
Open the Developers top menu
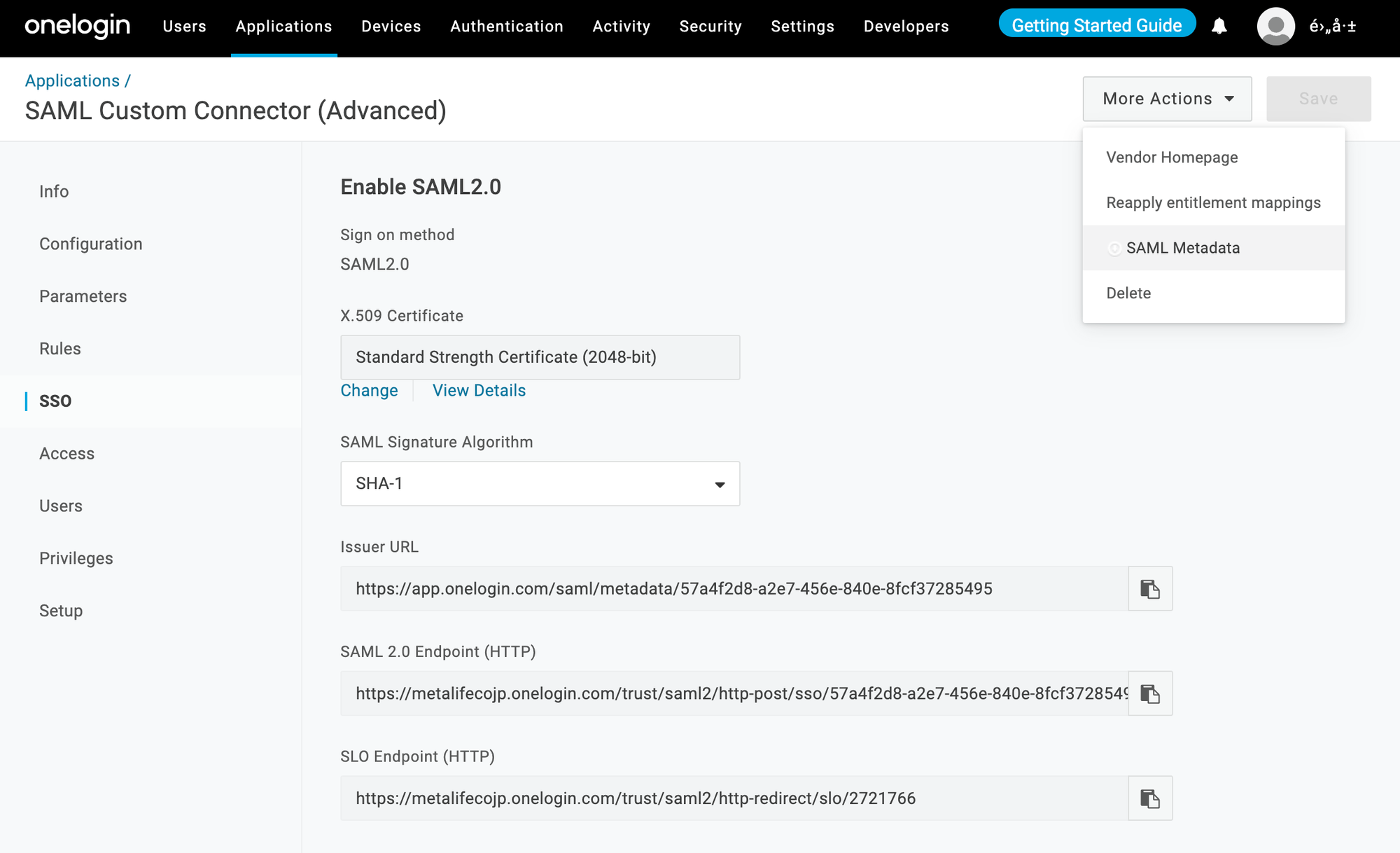(906, 27)
